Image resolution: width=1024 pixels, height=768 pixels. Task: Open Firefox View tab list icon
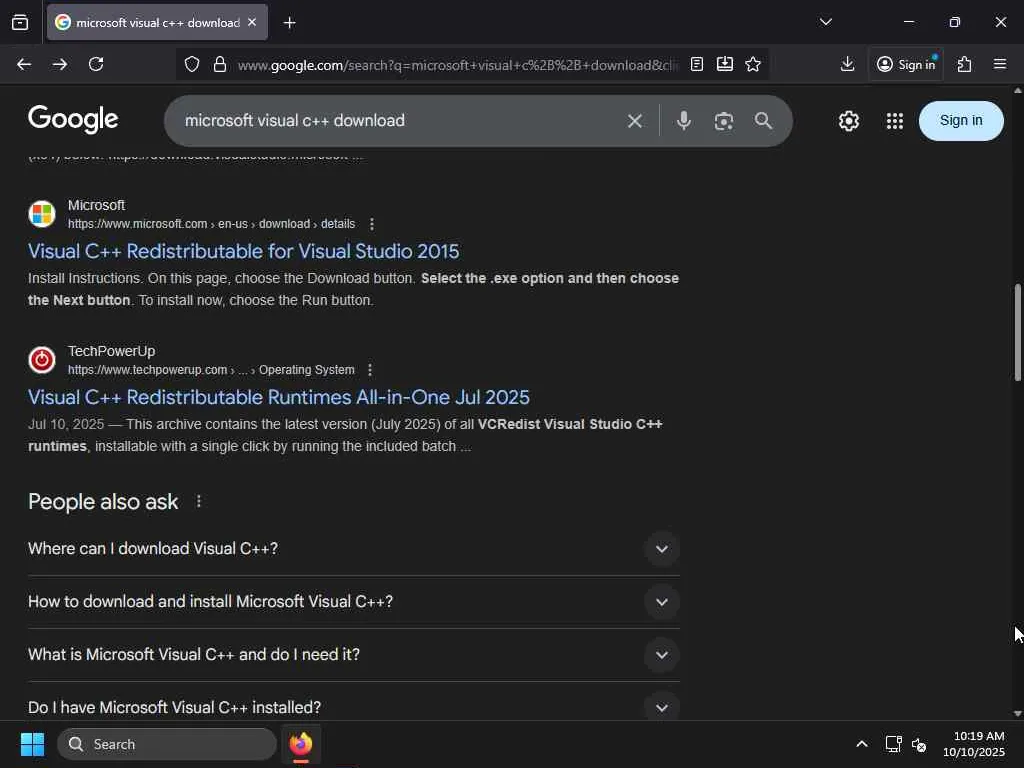20,23
